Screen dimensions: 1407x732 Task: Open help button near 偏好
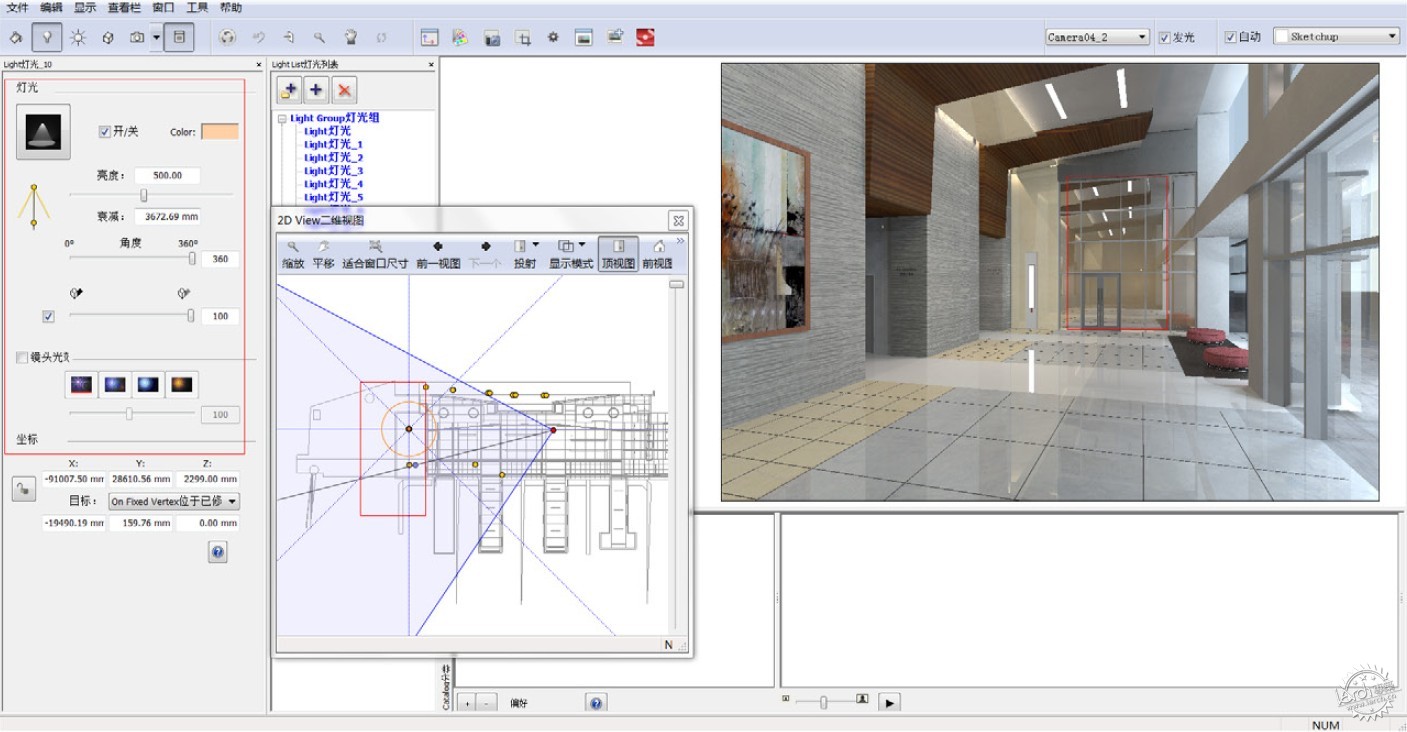[x=597, y=703]
